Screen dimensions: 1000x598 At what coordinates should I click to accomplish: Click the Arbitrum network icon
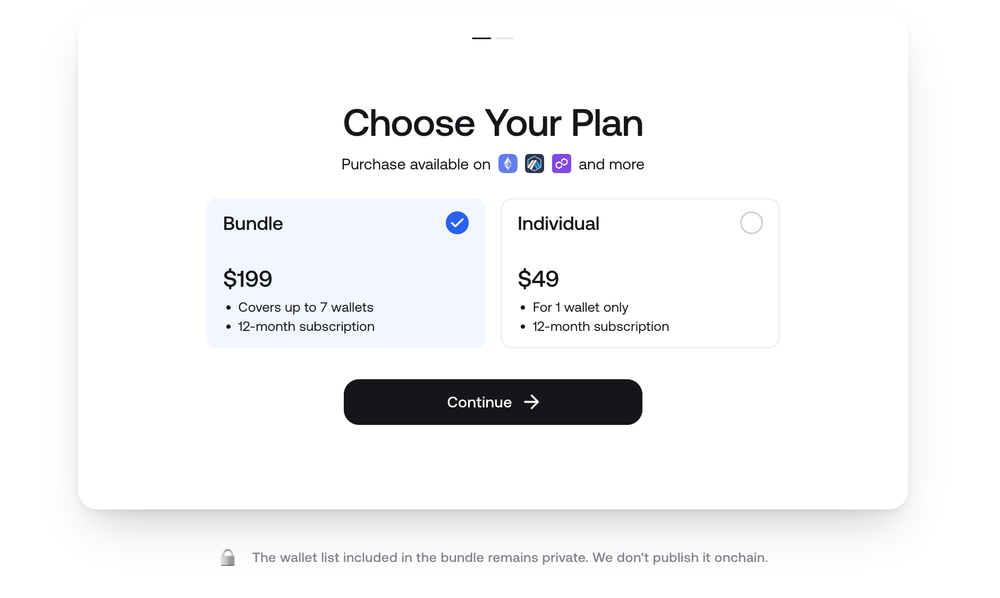click(x=535, y=164)
